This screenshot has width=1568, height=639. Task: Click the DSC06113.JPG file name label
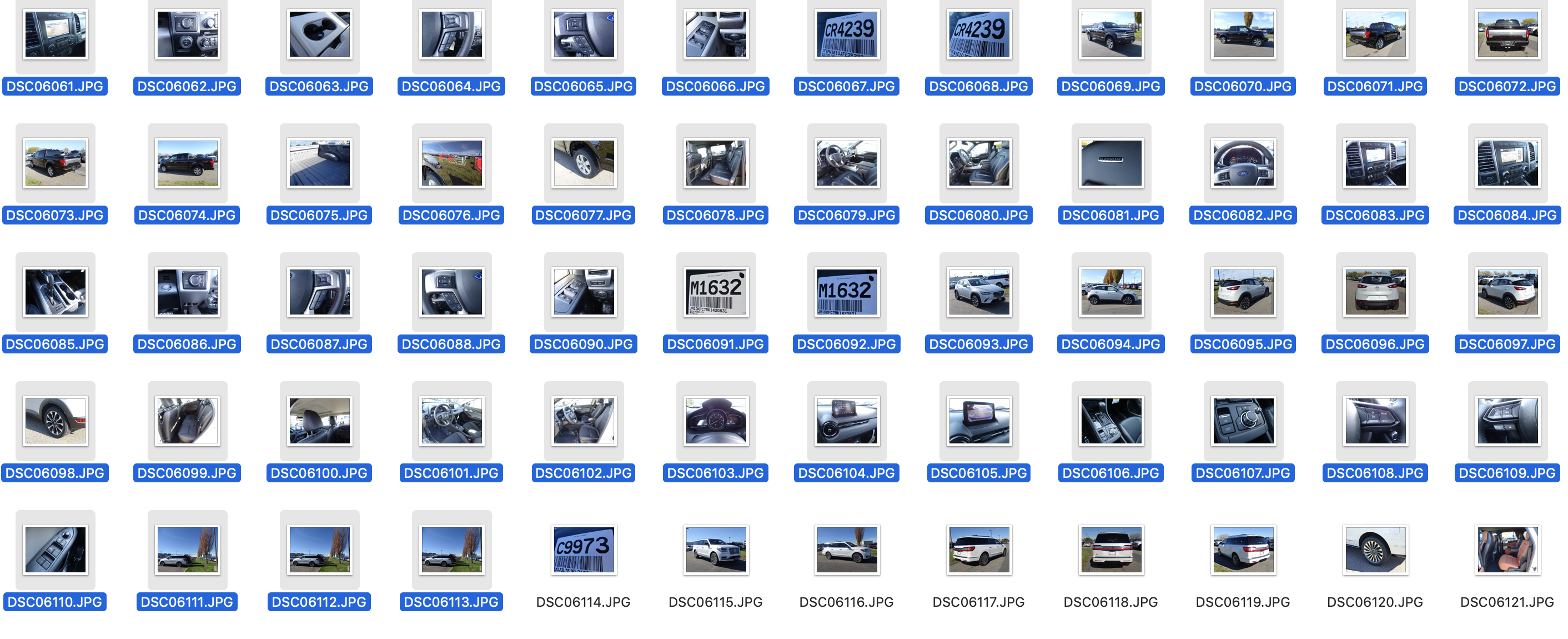coord(451,602)
